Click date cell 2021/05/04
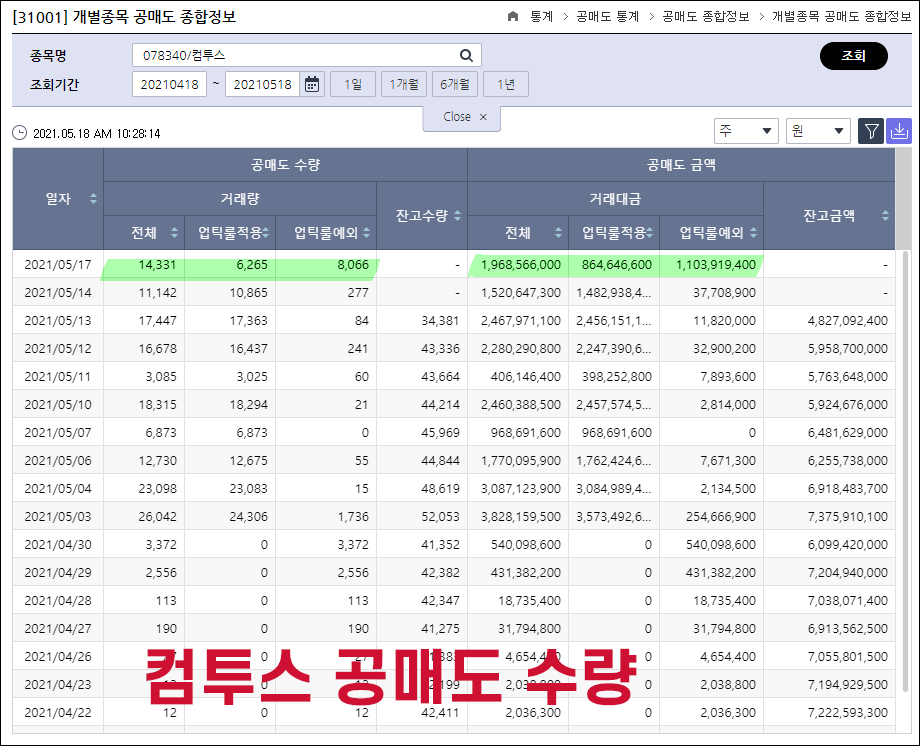Image resolution: width=920 pixels, height=746 pixels. pos(58,488)
